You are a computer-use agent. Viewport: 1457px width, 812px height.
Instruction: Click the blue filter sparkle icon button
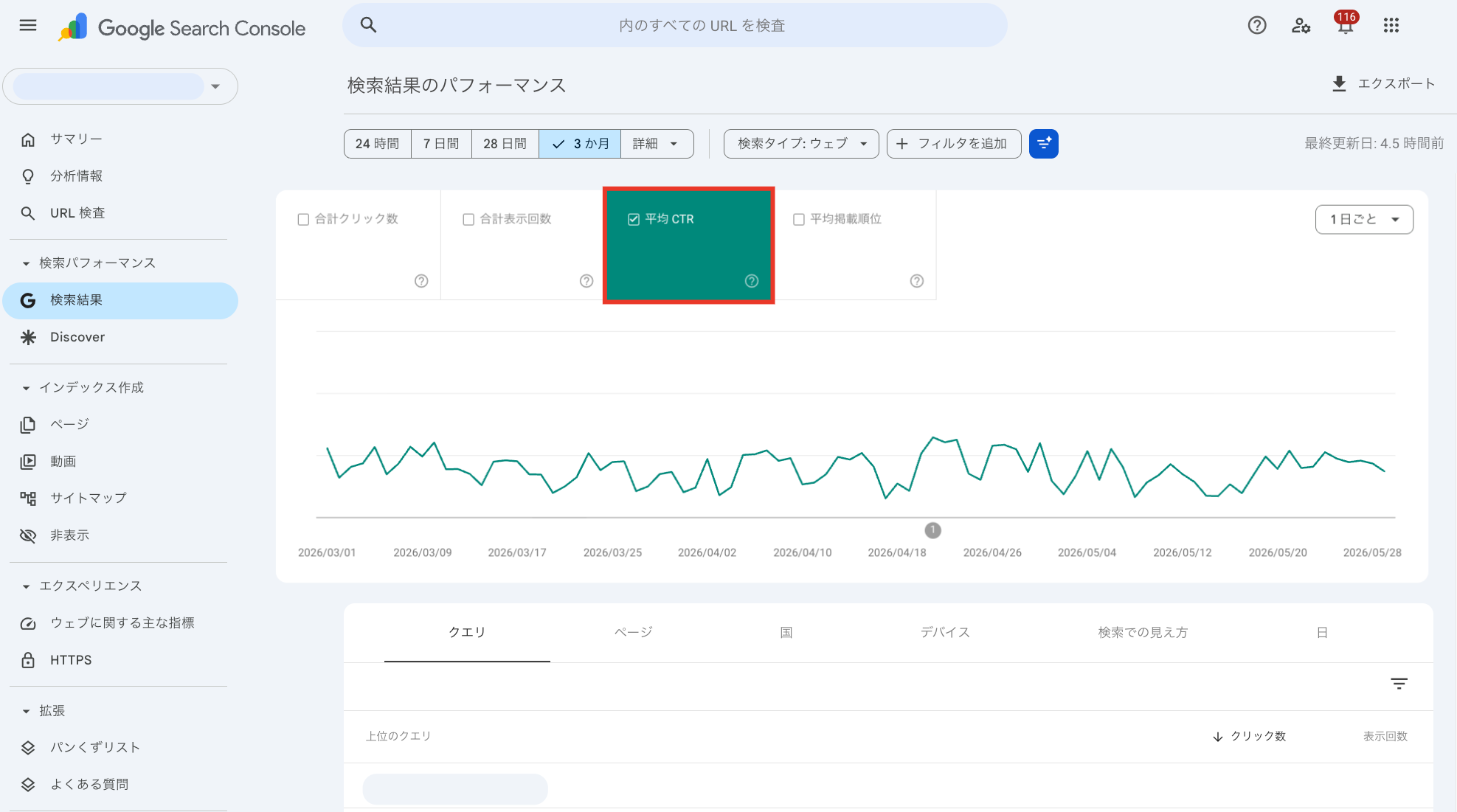tap(1044, 144)
